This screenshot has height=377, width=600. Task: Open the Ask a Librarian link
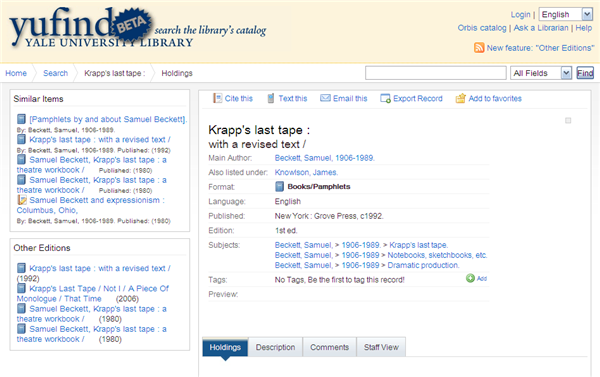click(541, 28)
